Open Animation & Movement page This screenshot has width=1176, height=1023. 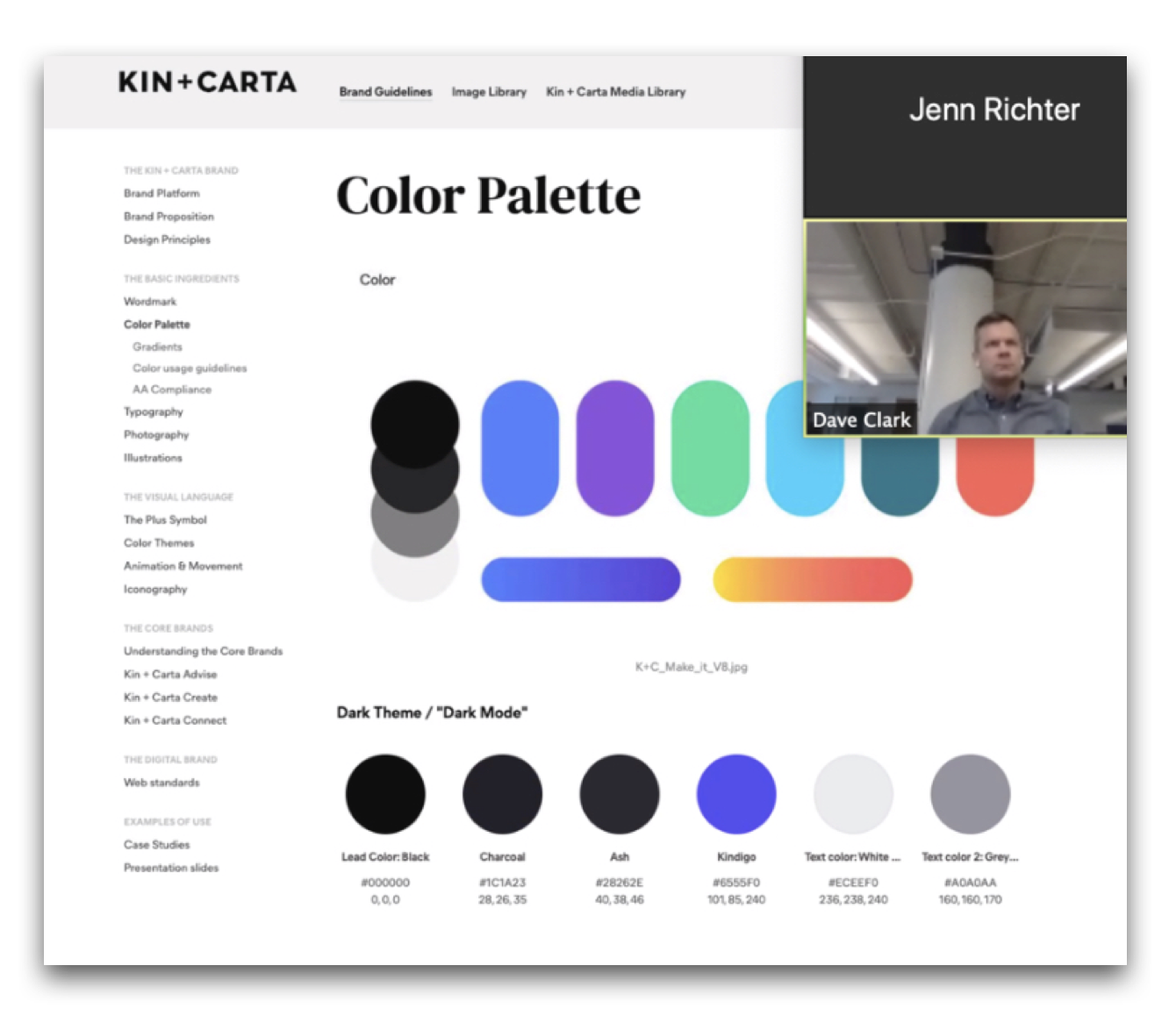point(183,567)
